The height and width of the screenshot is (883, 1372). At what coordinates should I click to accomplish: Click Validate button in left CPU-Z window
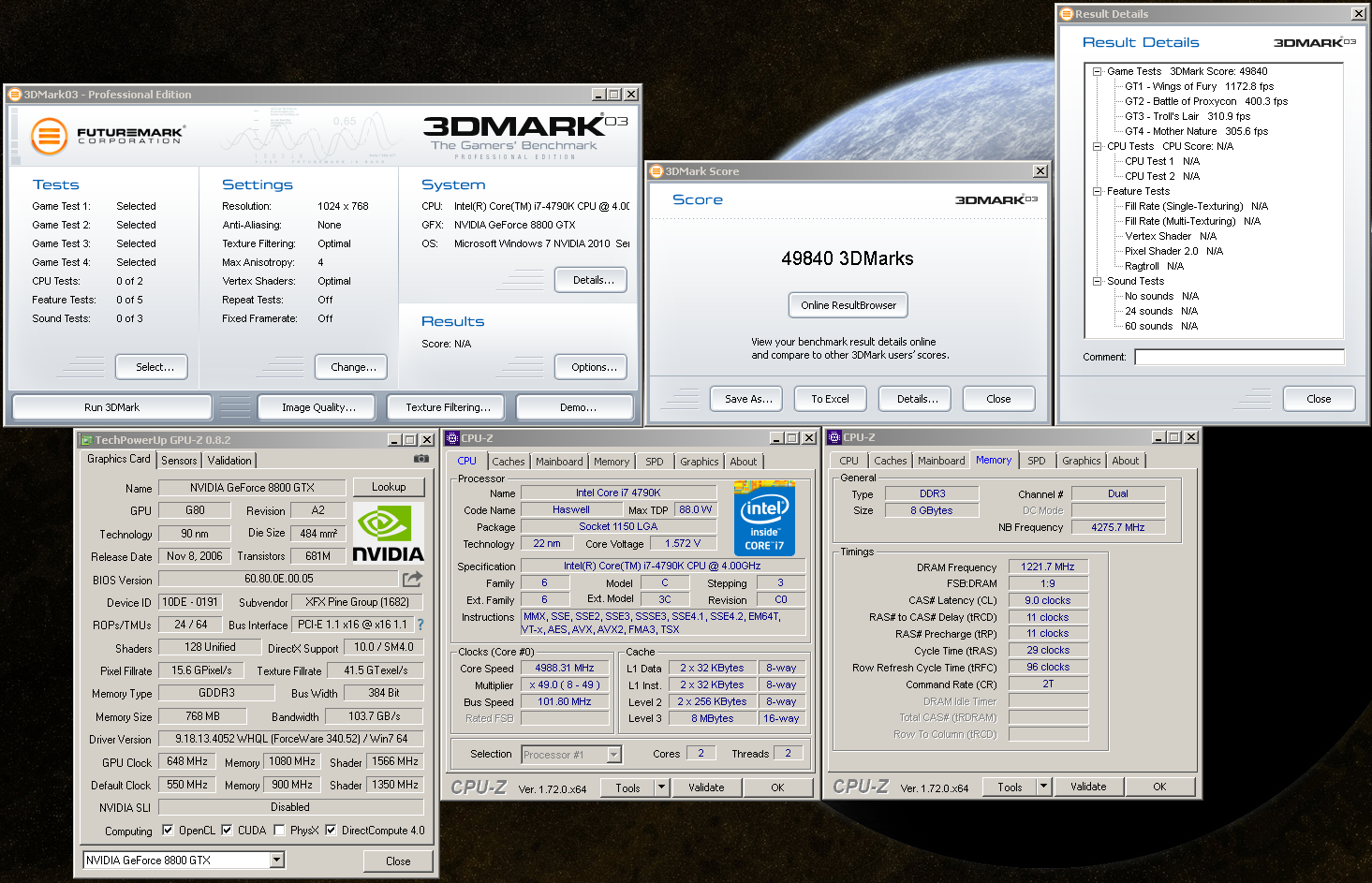(706, 787)
